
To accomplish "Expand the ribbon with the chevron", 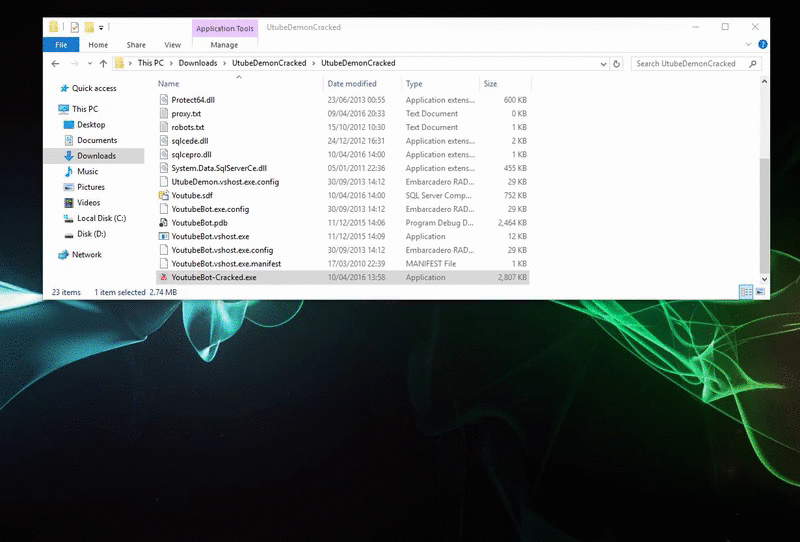I will point(748,44).
